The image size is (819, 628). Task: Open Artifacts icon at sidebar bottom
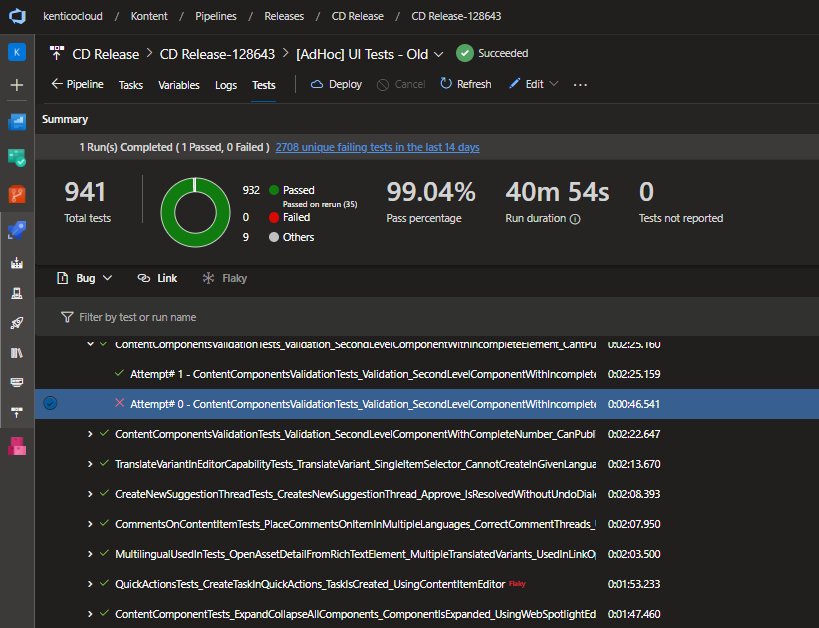point(17,446)
